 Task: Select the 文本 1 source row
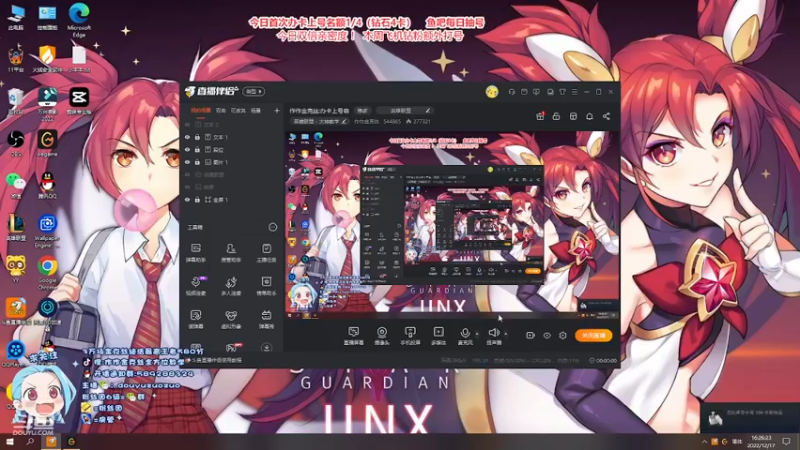(232, 137)
